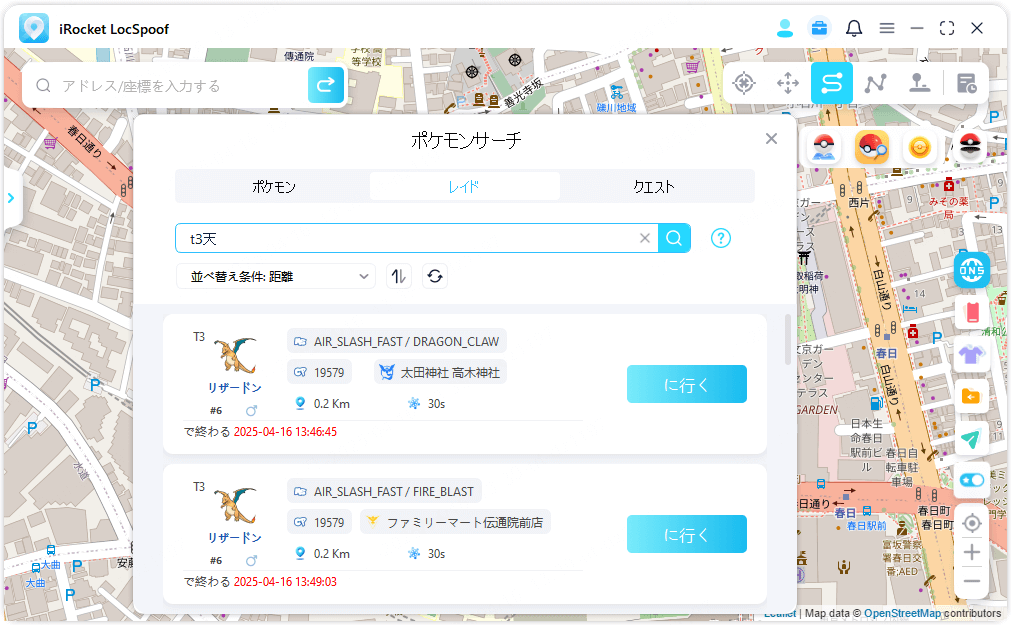Open the 並べ替え条件: 距離 dropdown
This screenshot has width=1011, height=625.
pos(276,276)
